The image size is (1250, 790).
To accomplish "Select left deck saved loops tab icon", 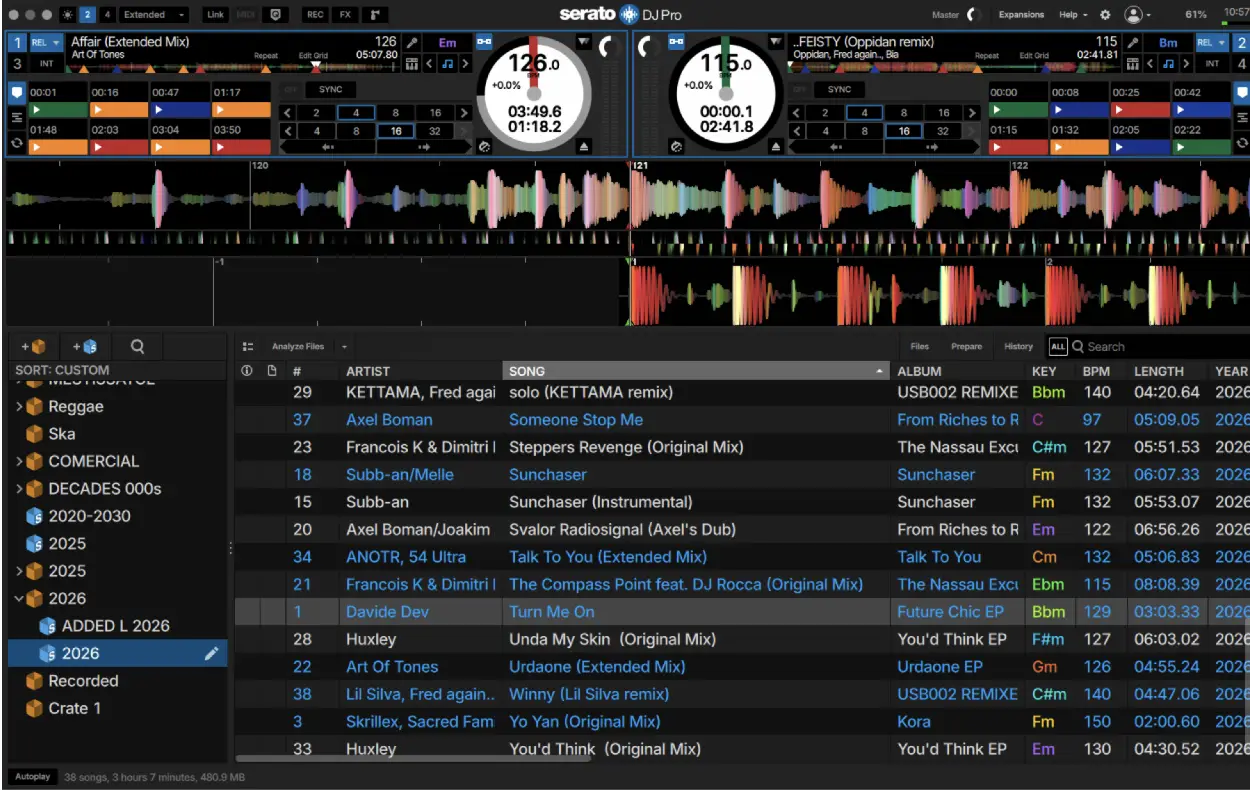I will pos(16,118).
